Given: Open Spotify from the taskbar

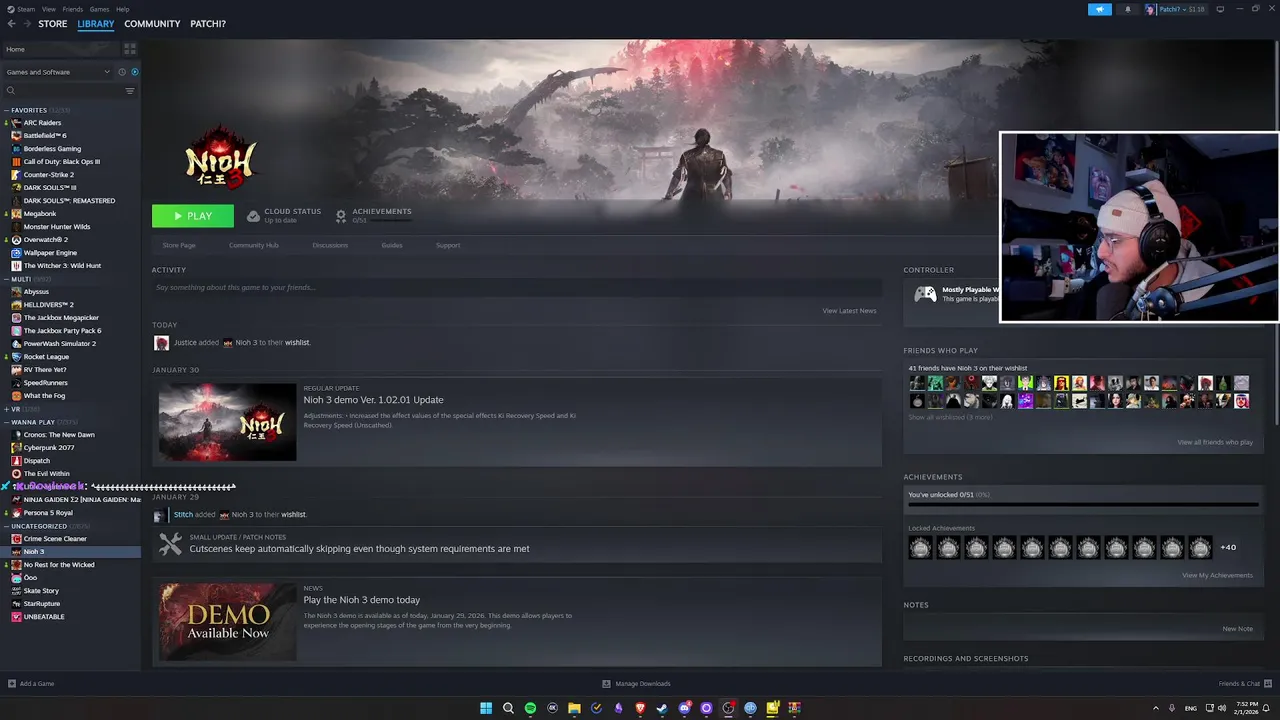Looking at the screenshot, I should click(530, 708).
